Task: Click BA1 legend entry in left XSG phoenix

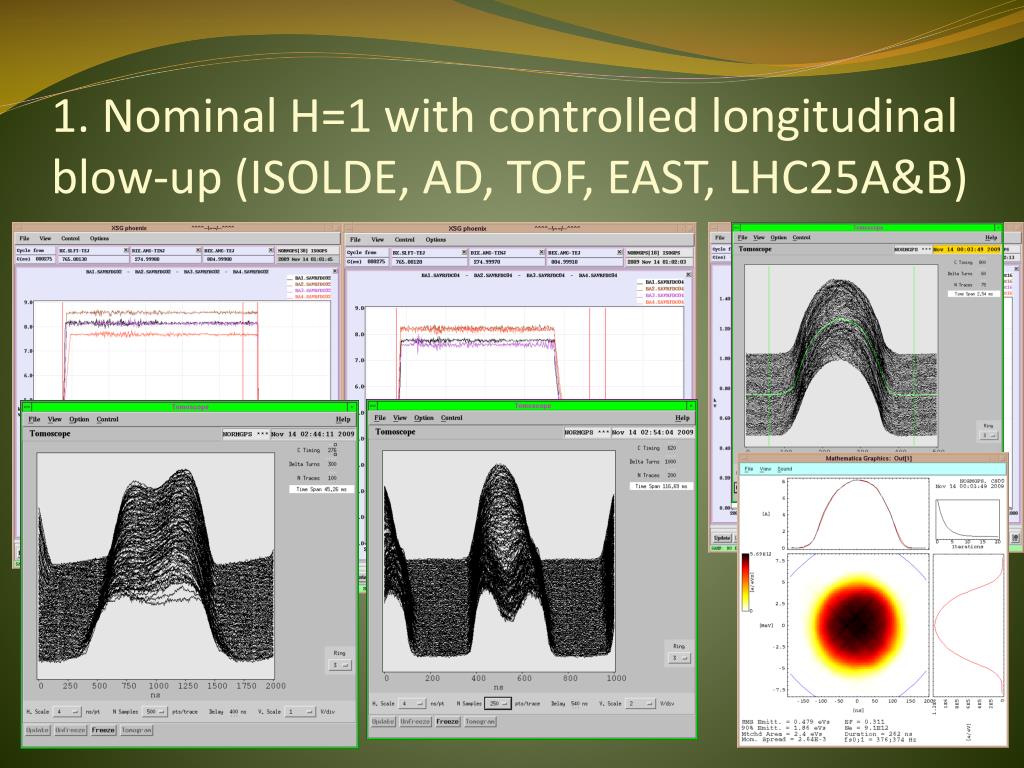Action: (x=309, y=278)
